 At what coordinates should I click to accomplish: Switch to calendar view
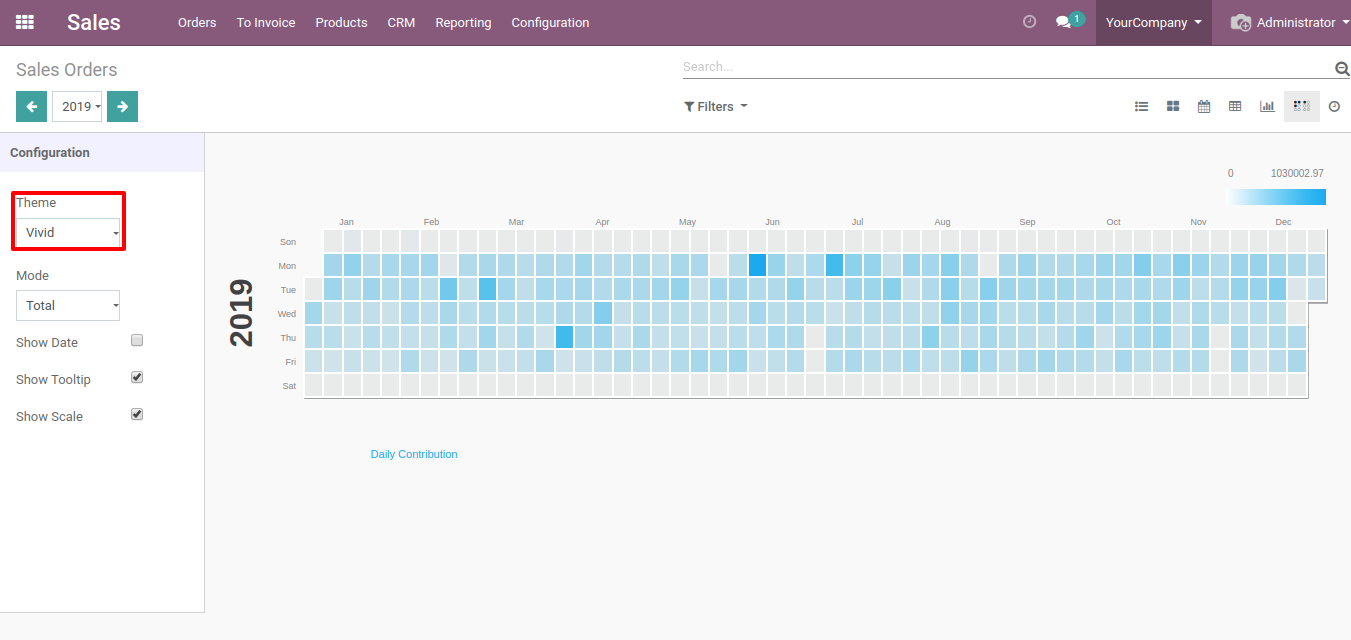pyautogui.click(x=1204, y=106)
